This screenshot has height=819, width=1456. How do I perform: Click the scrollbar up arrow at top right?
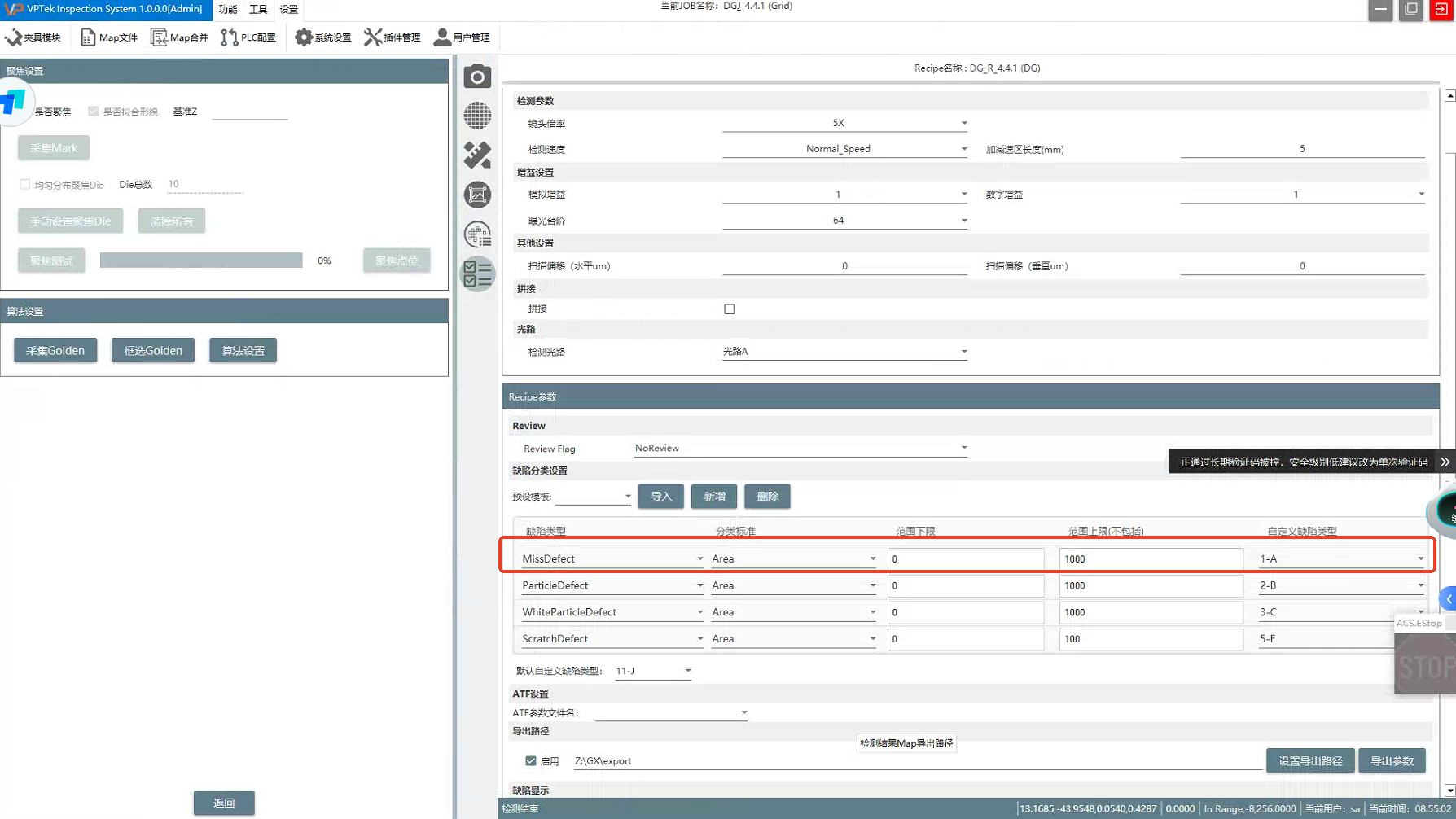(x=1450, y=95)
